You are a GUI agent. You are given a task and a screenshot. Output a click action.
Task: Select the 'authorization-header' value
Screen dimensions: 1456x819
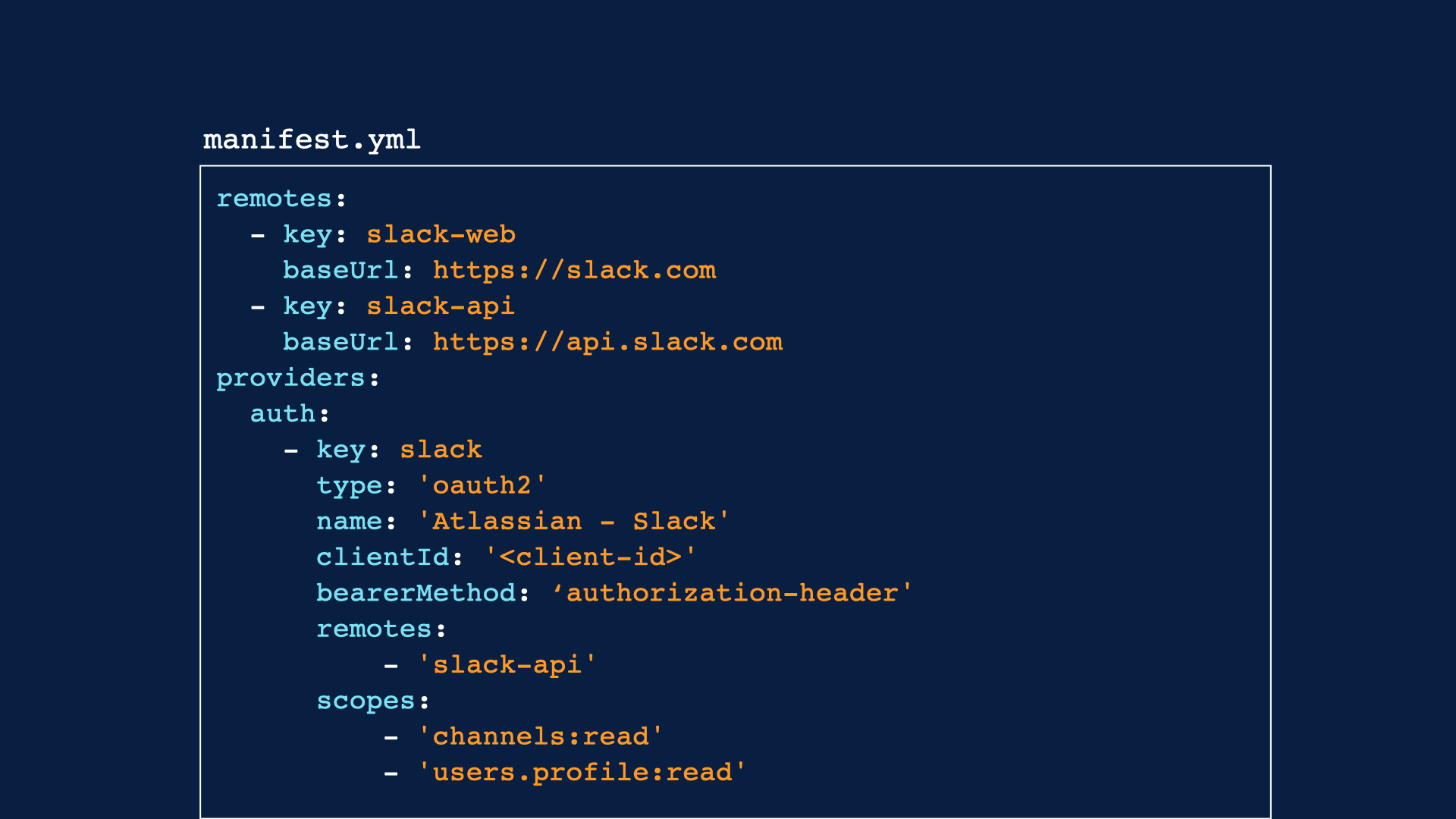[x=732, y=593]
